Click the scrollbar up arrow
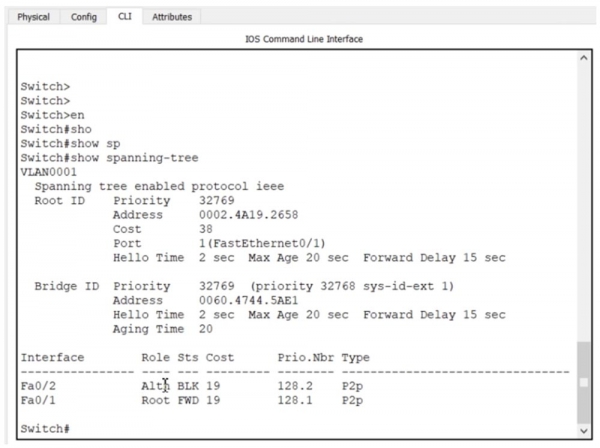 click(x=584, y=59)
